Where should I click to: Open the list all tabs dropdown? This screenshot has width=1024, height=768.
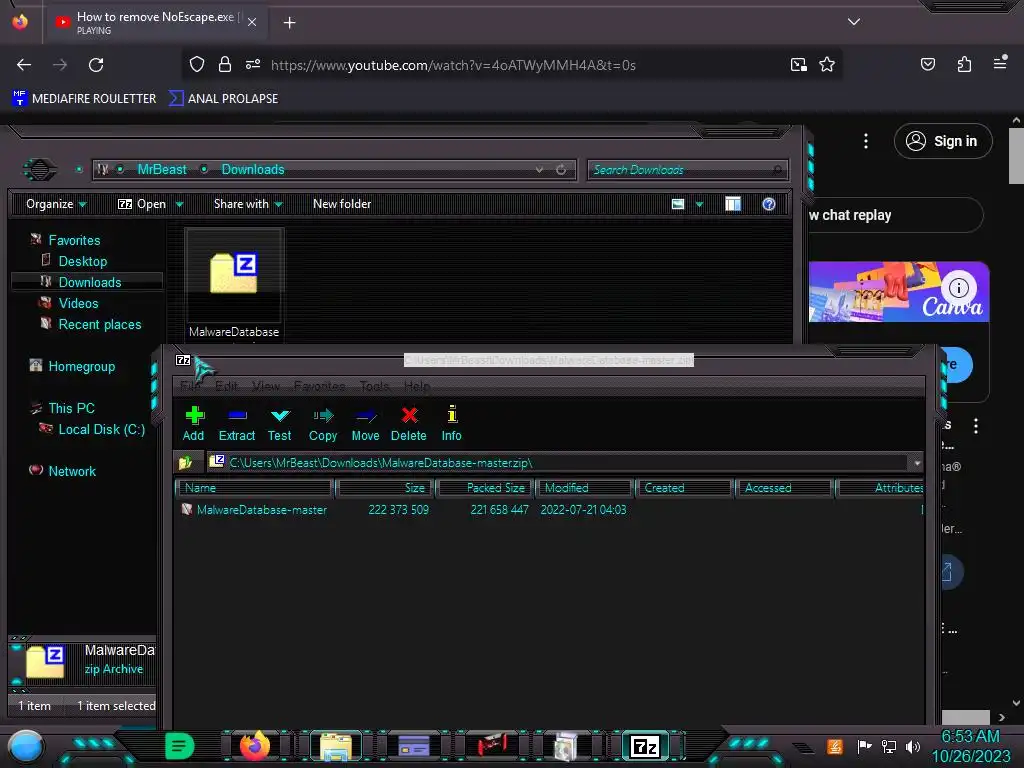click(x=854, y=22)
